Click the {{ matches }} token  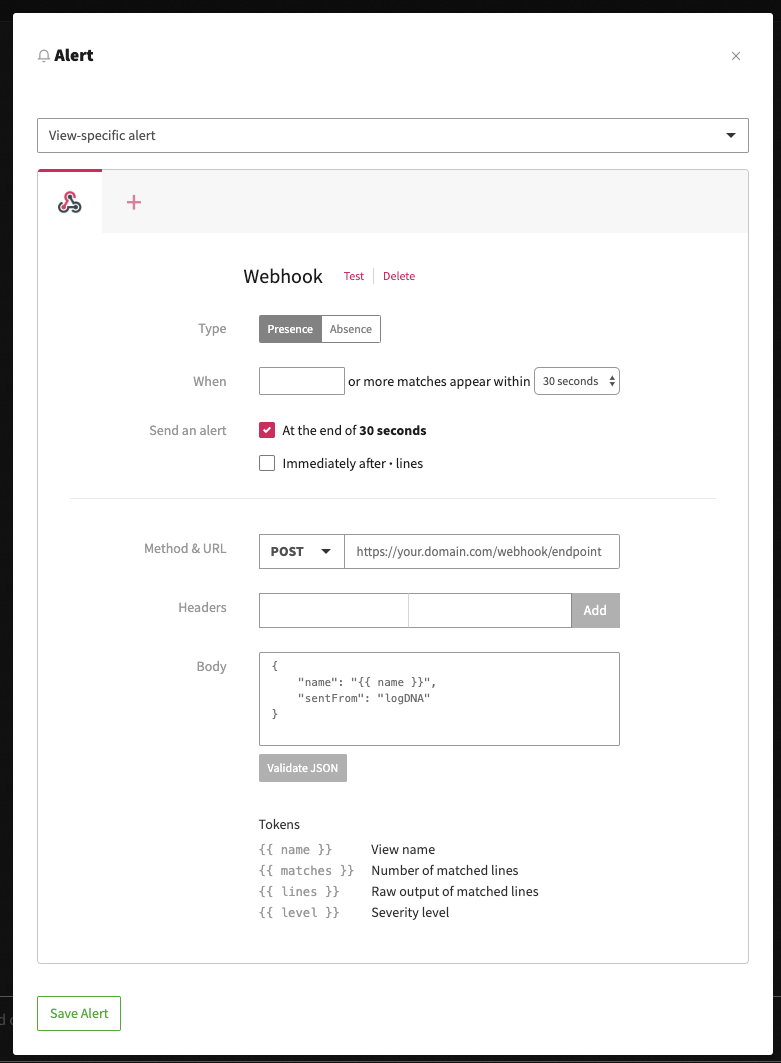[306, 870]
